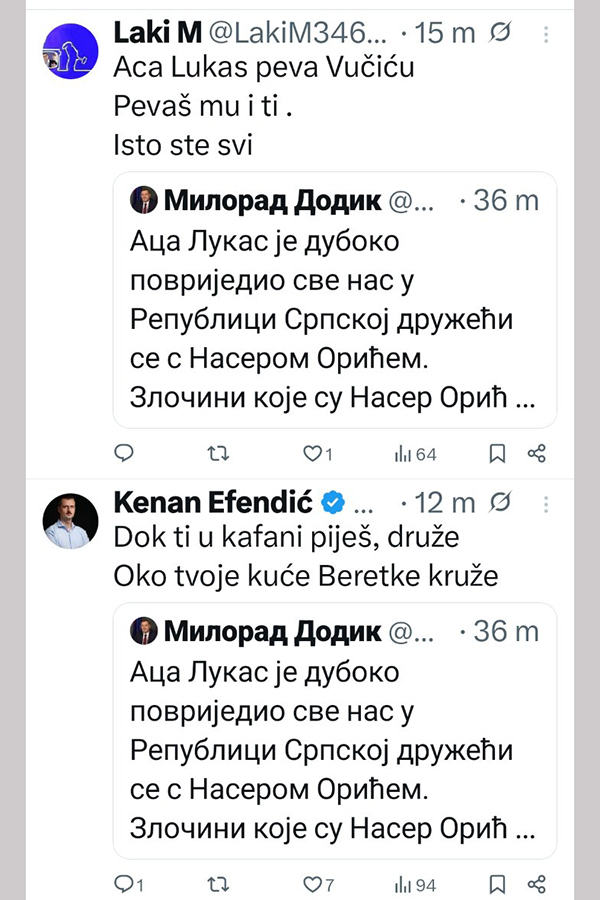Bookmark Laki M's tweet
The image size is (600, 900).
pos(497,455)
